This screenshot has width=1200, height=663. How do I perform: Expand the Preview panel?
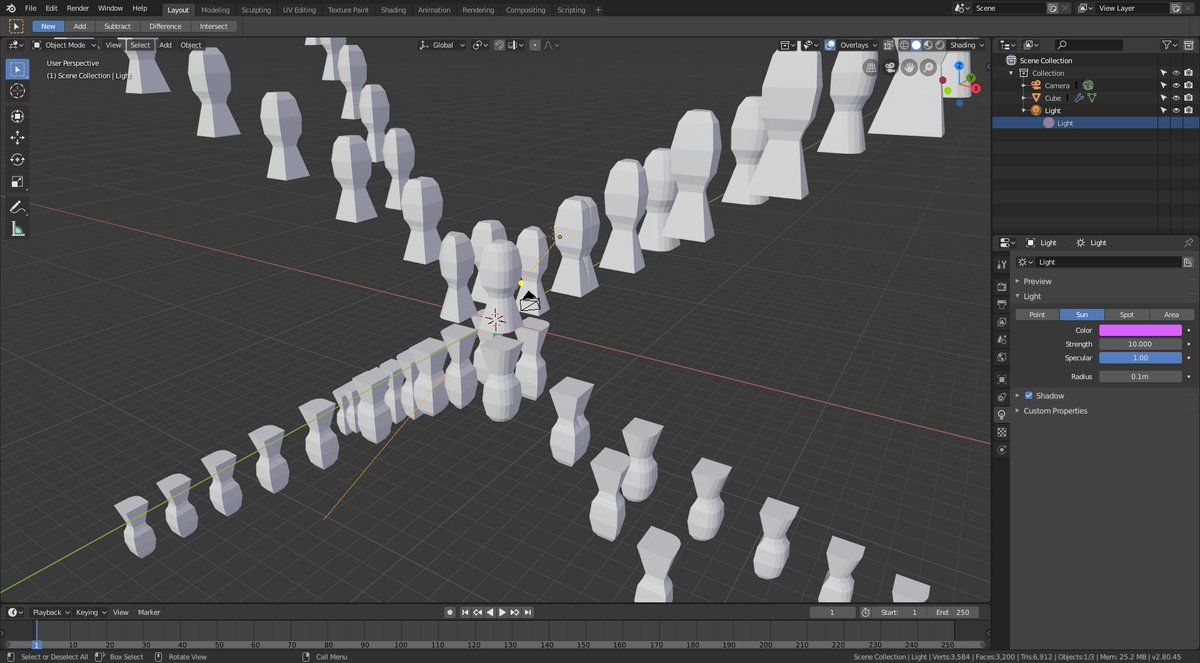1037,281
